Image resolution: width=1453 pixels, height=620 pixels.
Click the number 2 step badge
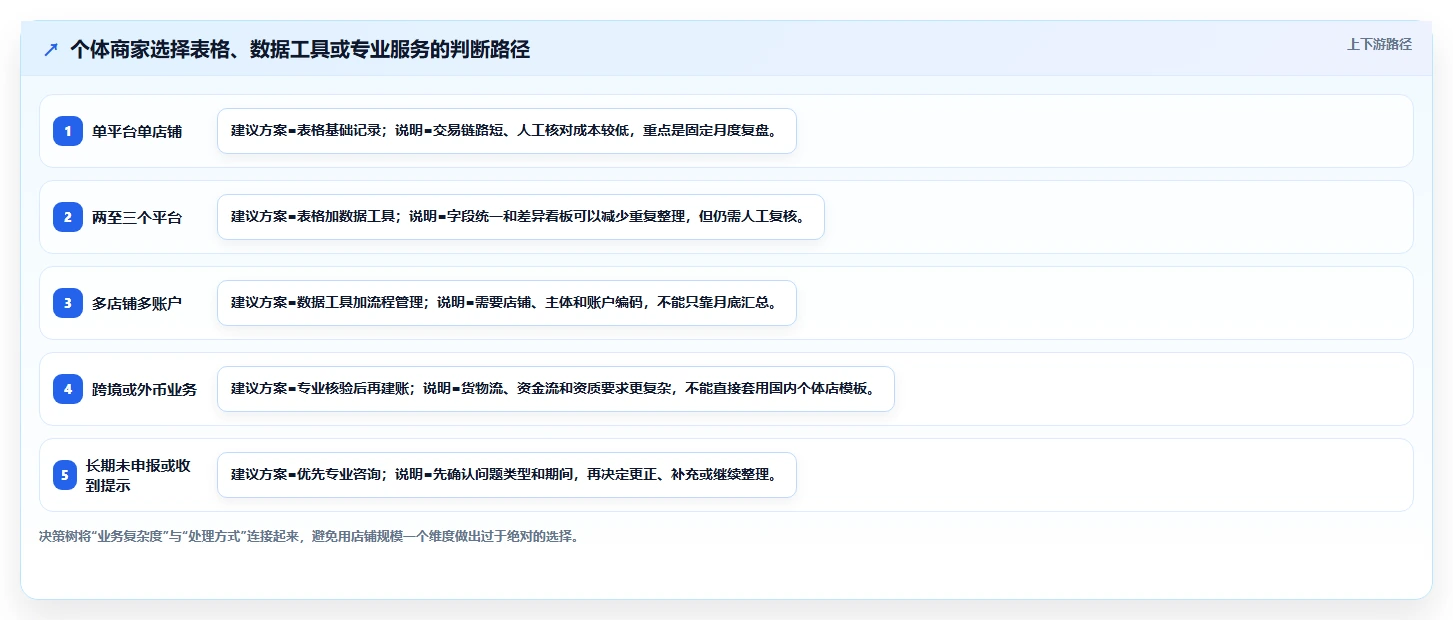pyautogui.click(x=68, y=217)
